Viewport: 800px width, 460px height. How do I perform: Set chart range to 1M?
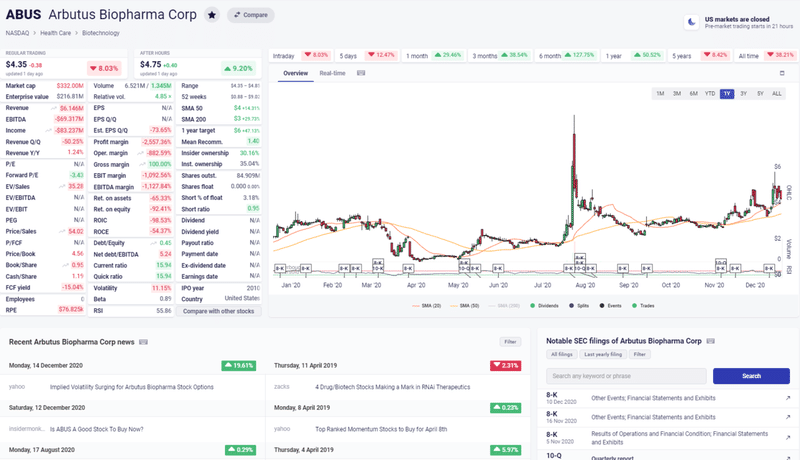660,94
